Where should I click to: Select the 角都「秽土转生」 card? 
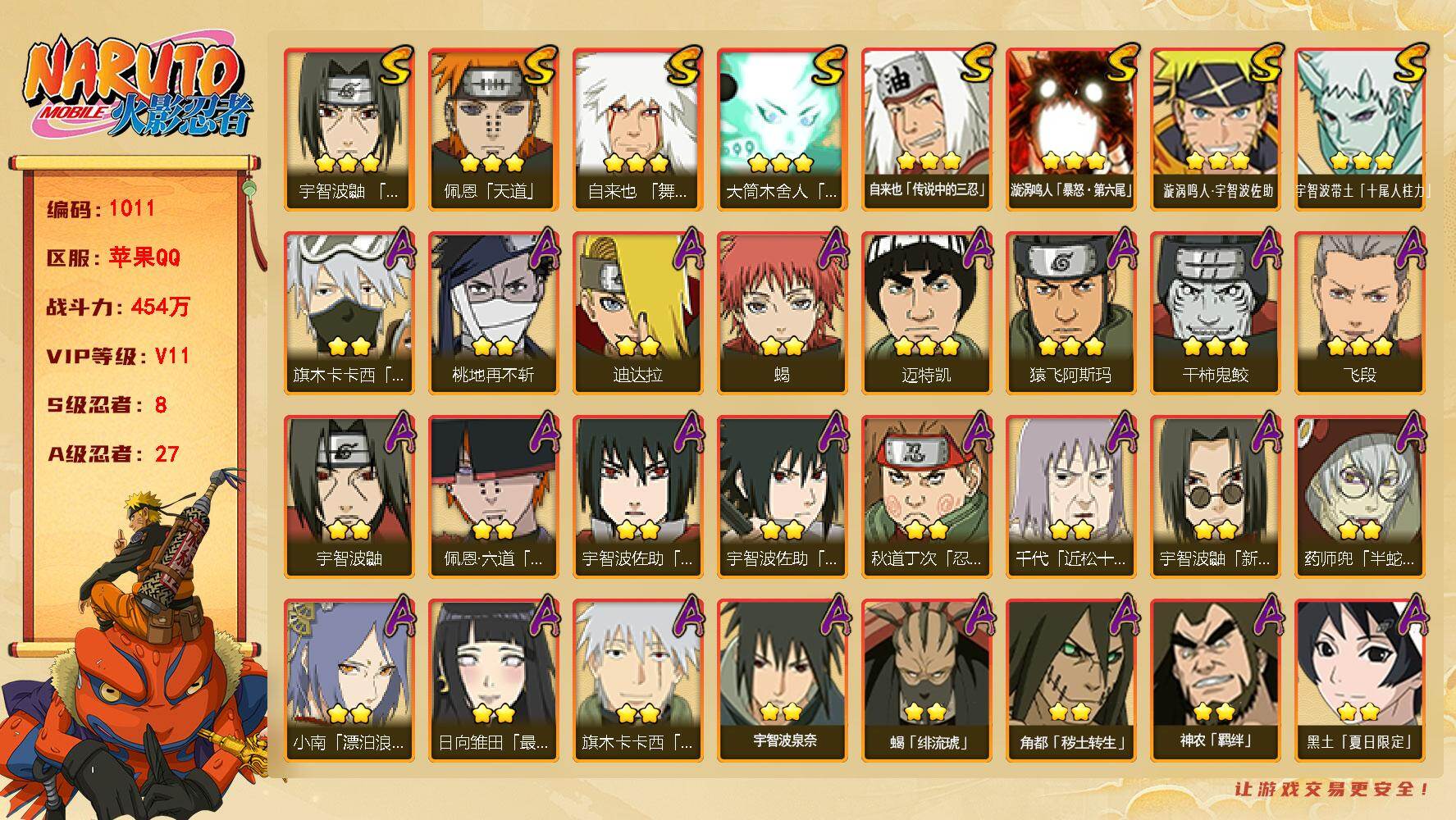pyautogui.click(x=1070, y=680)
